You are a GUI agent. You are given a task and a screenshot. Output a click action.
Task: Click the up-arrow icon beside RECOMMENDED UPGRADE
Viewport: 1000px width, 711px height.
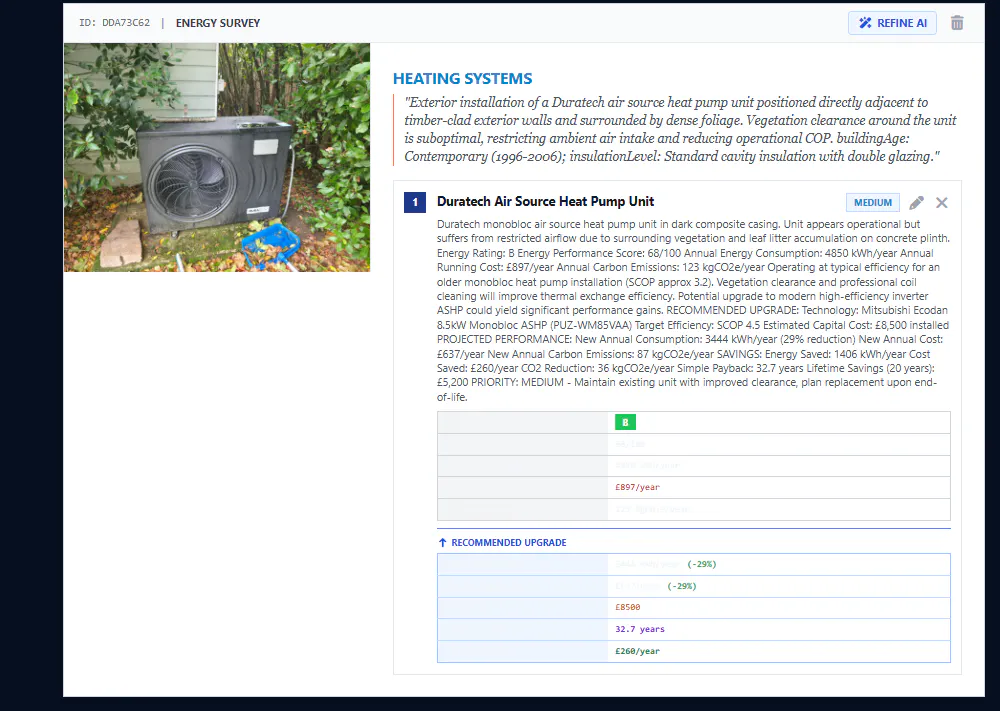(443, 543)
